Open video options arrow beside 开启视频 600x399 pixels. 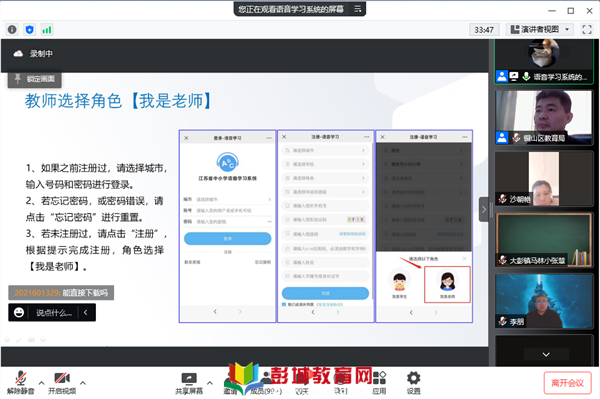click(x=83, y=383)
